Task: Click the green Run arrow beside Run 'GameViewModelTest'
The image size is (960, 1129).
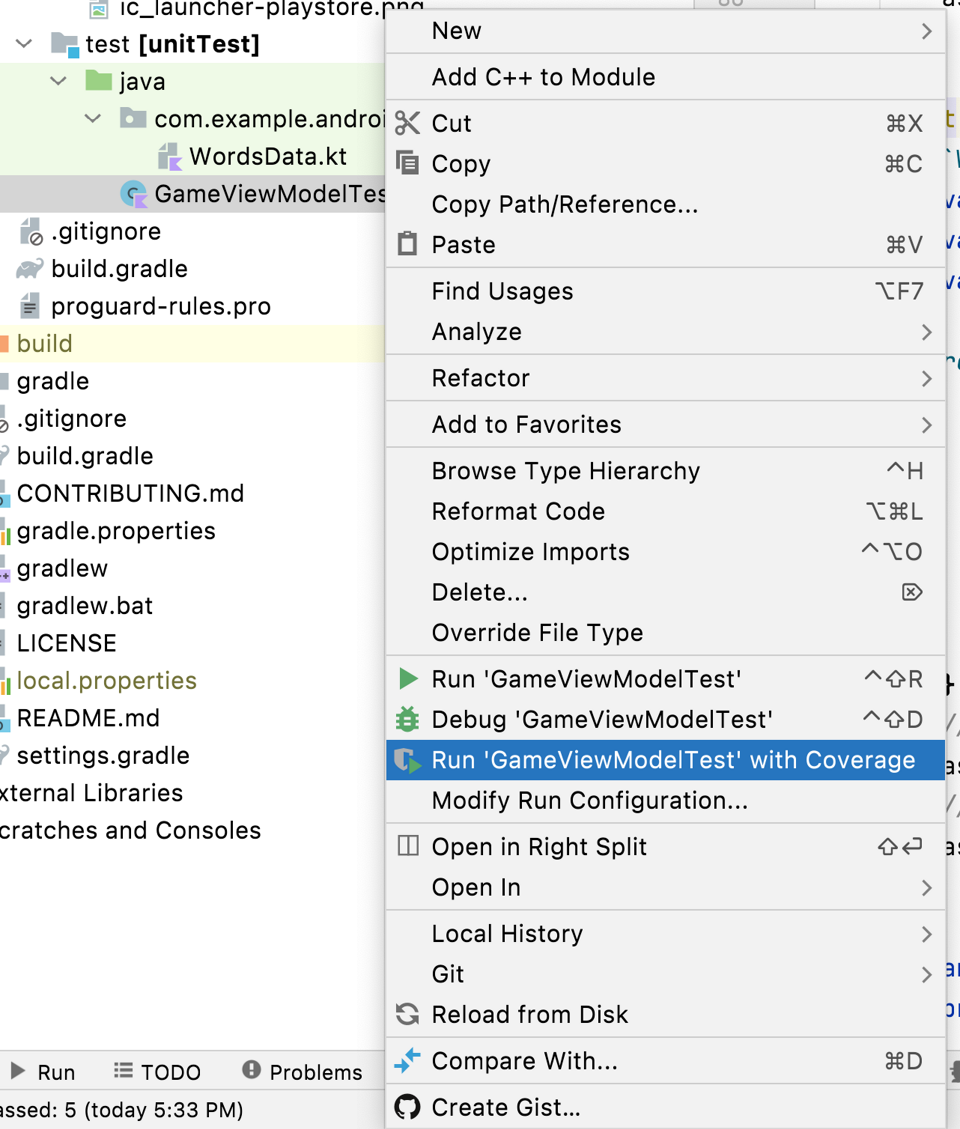Action: (x=408, y=678)
